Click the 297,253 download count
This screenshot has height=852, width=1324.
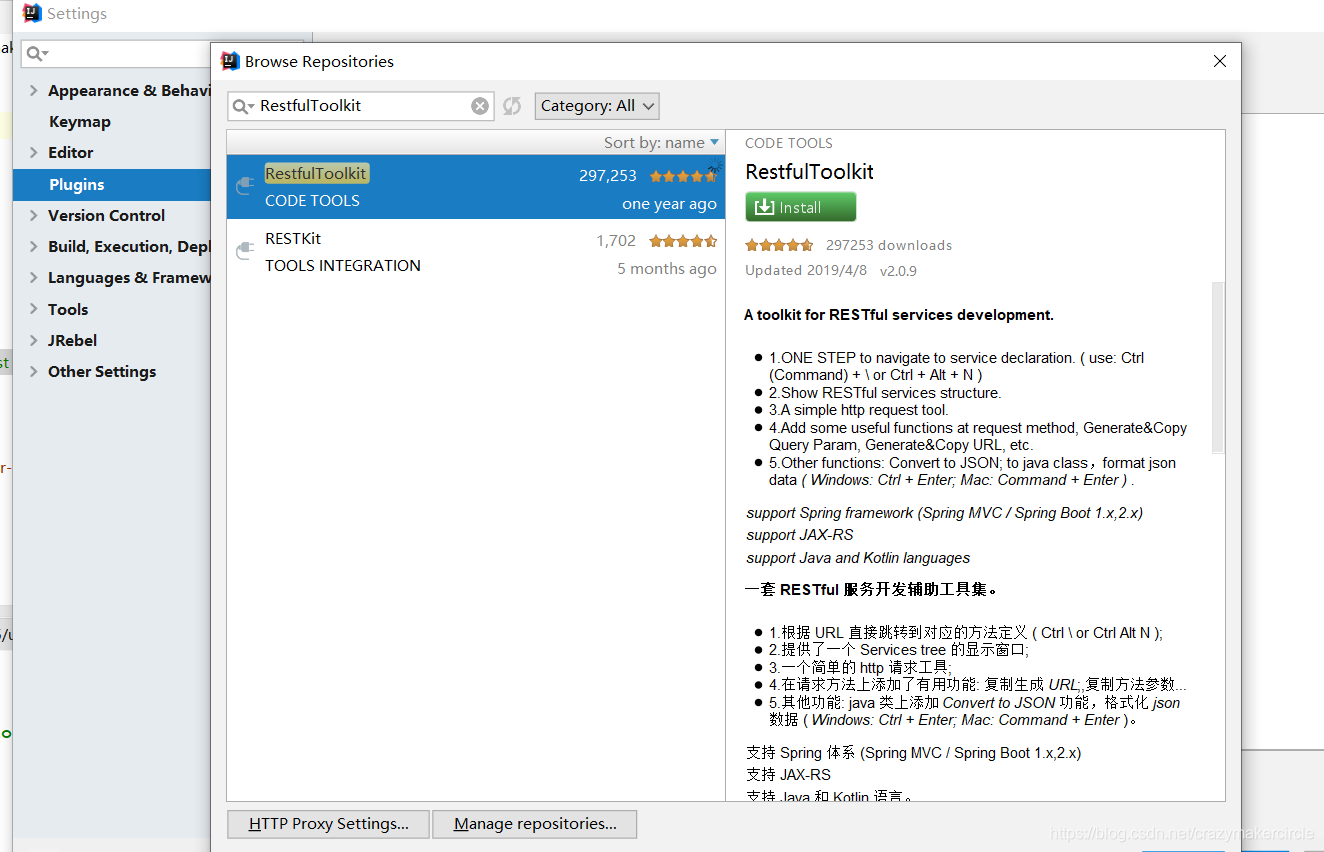click(x=608, y=176)
